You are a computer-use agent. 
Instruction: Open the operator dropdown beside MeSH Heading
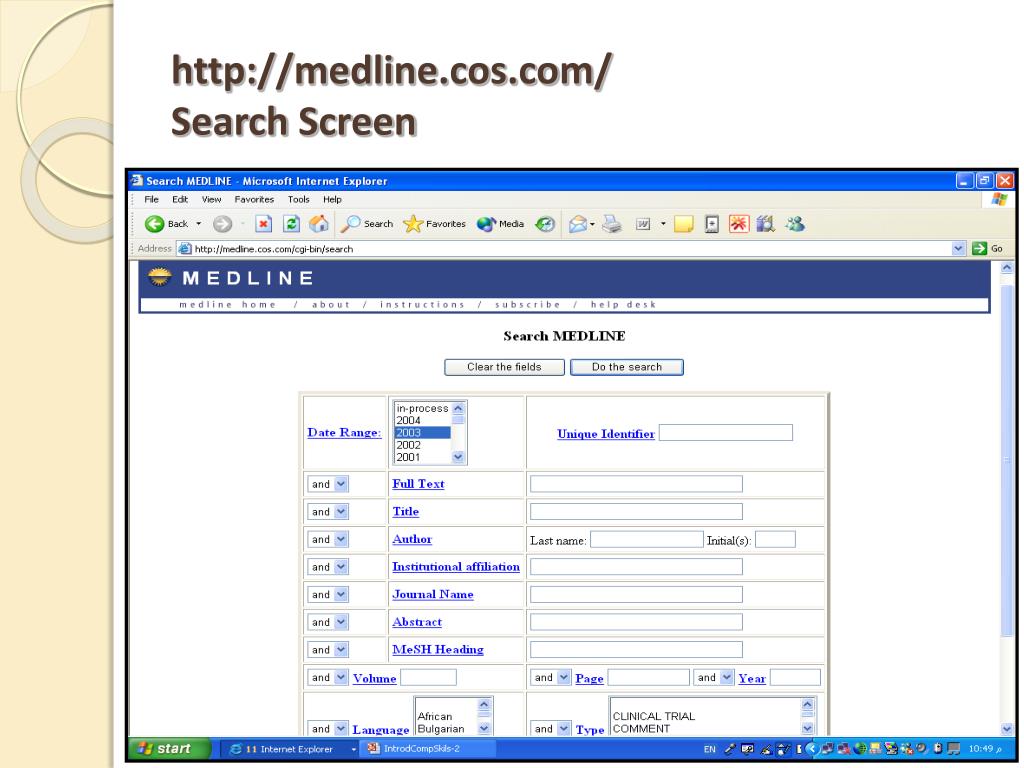coord(328,649)
